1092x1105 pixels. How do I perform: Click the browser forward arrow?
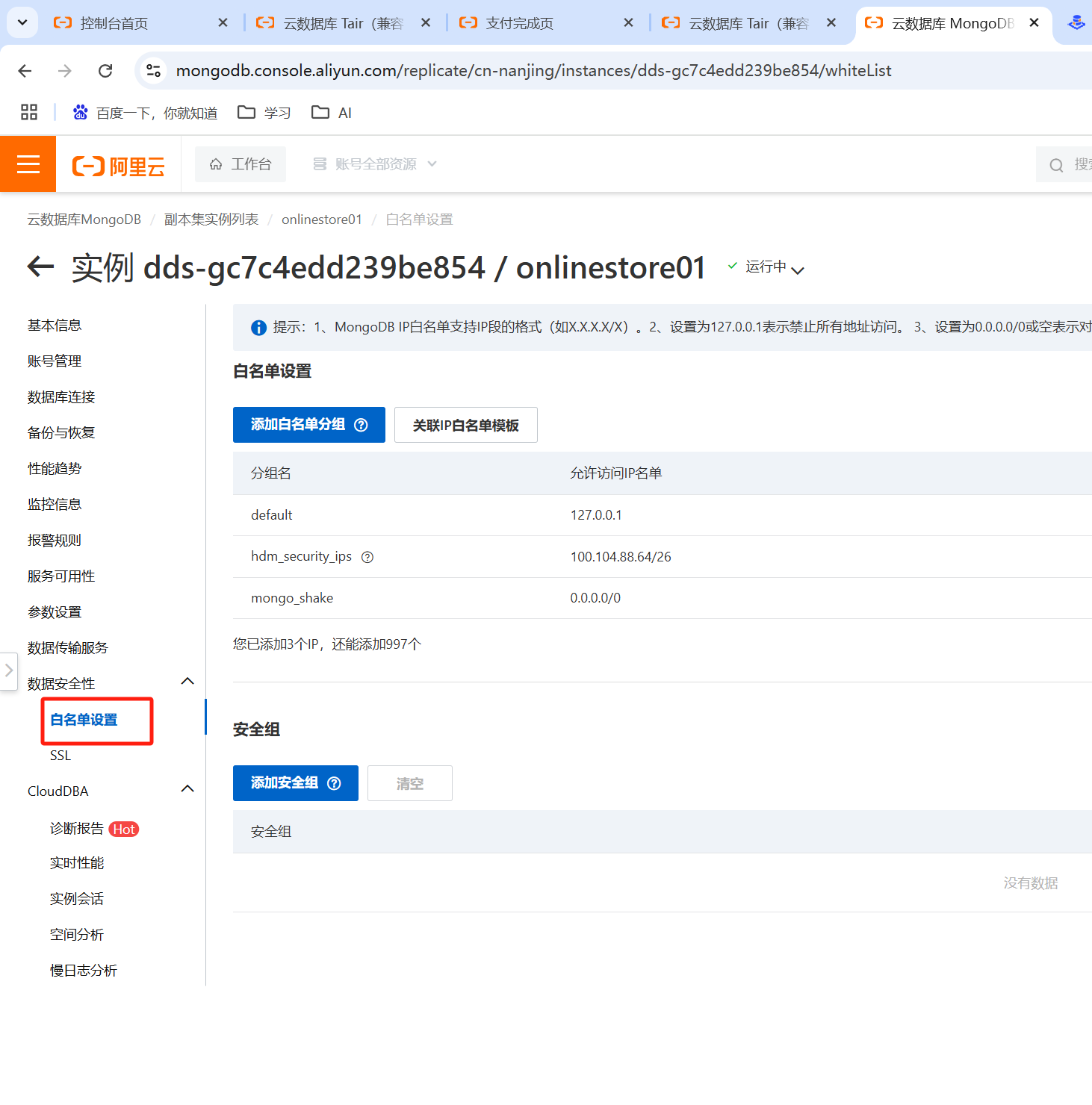click(x=65, y=71)
